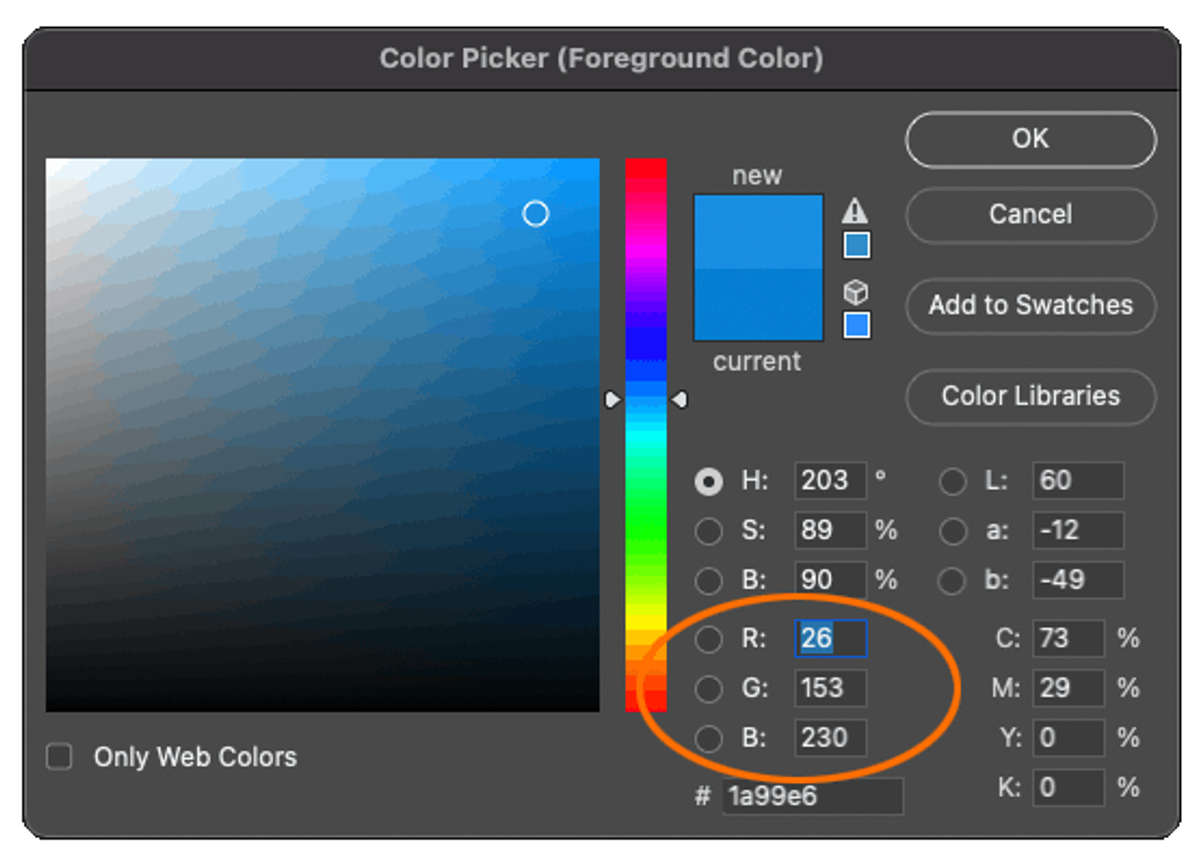
Task: Select the L lightness radio button
Action: pos(953,481)
